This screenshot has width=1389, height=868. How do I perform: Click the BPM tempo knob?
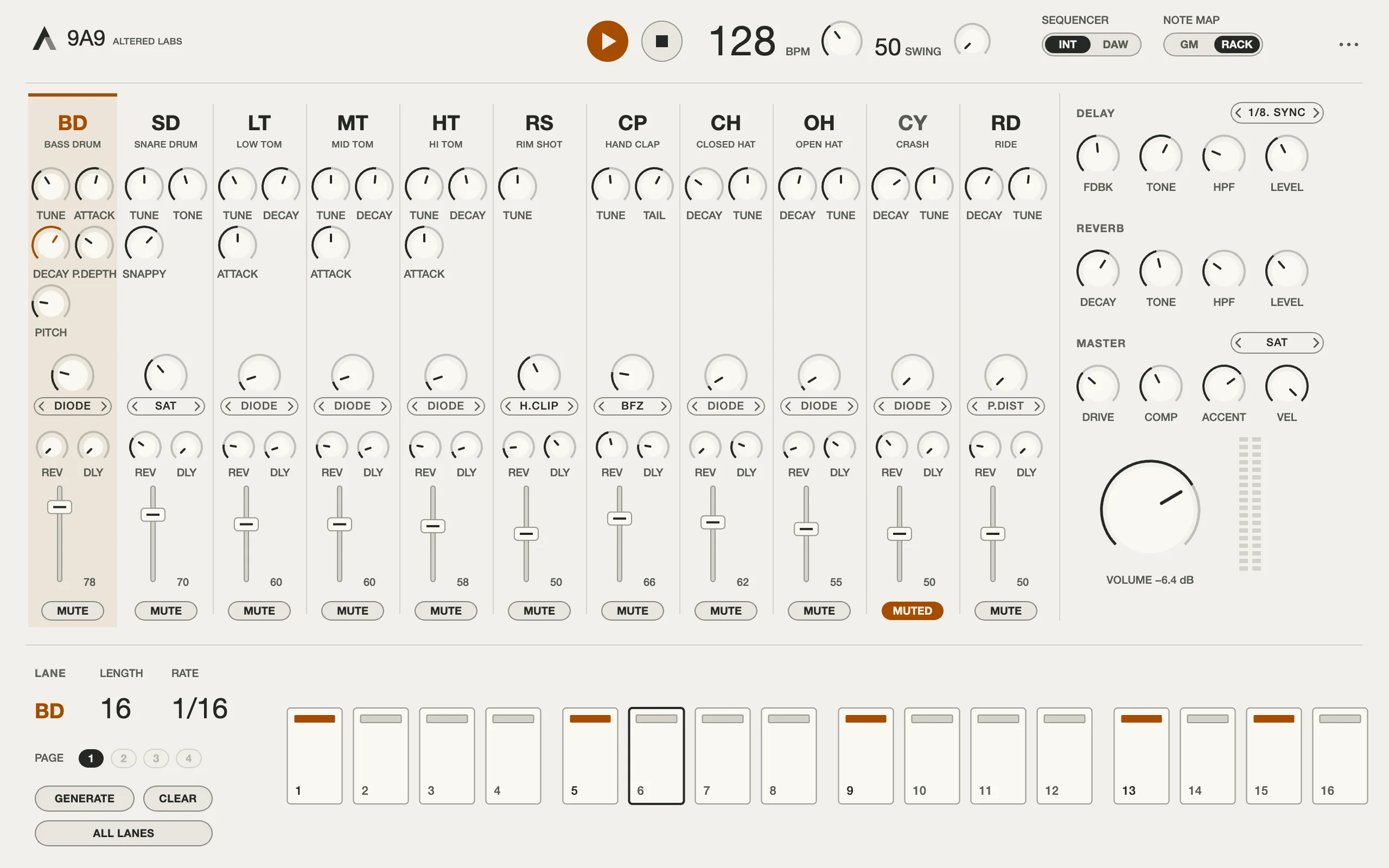point(842,41)
